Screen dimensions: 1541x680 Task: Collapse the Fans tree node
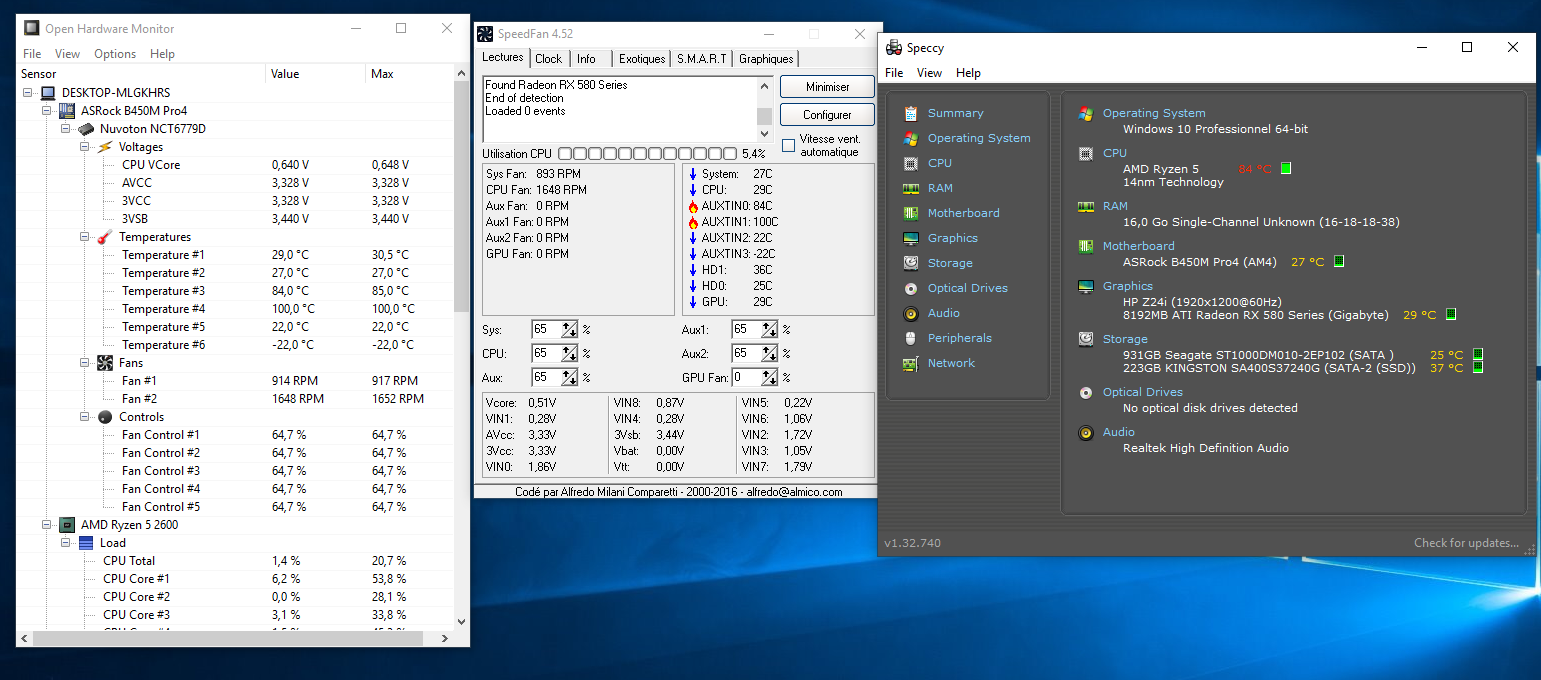click(x=86, y=363)
